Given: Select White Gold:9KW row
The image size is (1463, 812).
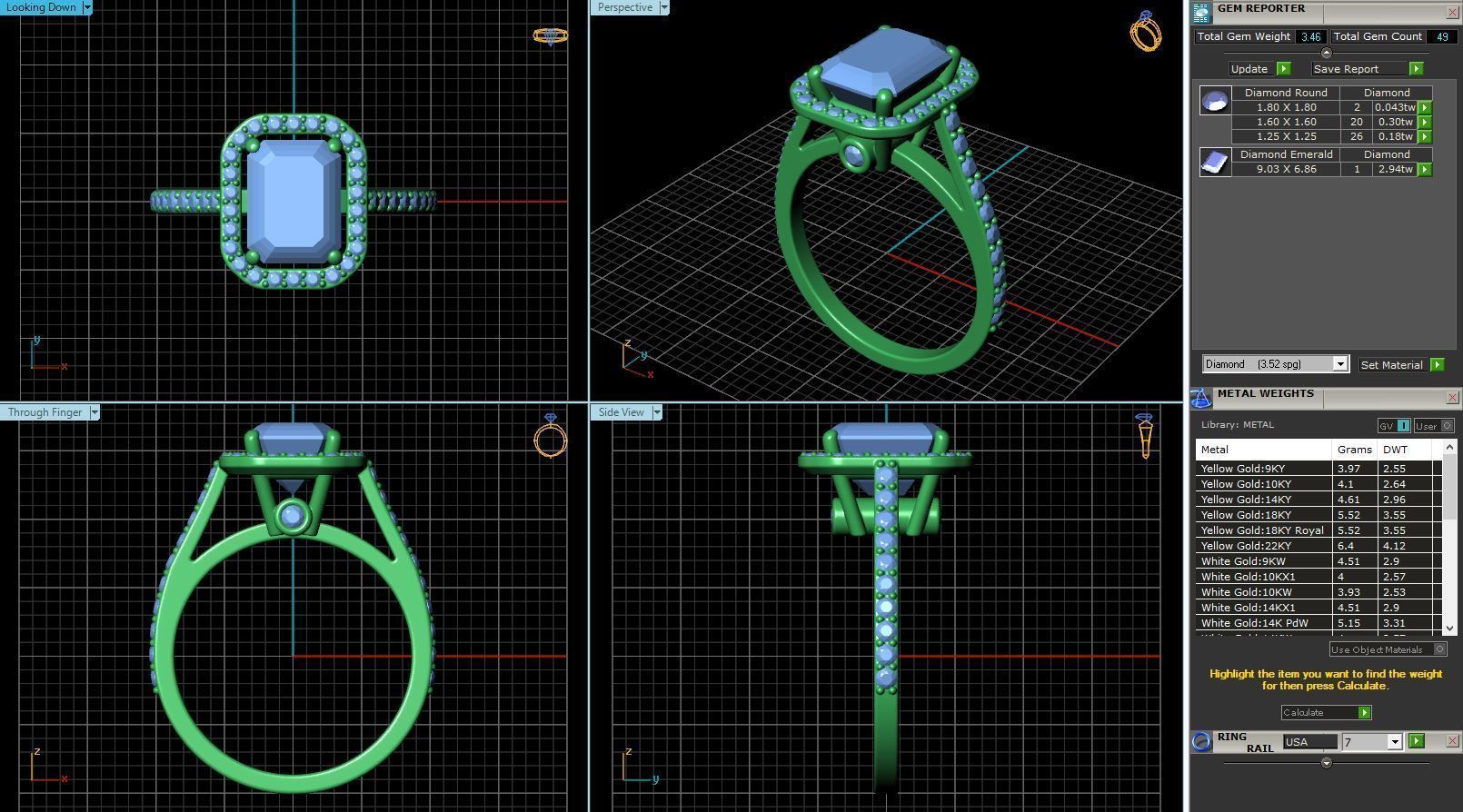Looking at the screenshot, I should click(x=1319, y=561).
